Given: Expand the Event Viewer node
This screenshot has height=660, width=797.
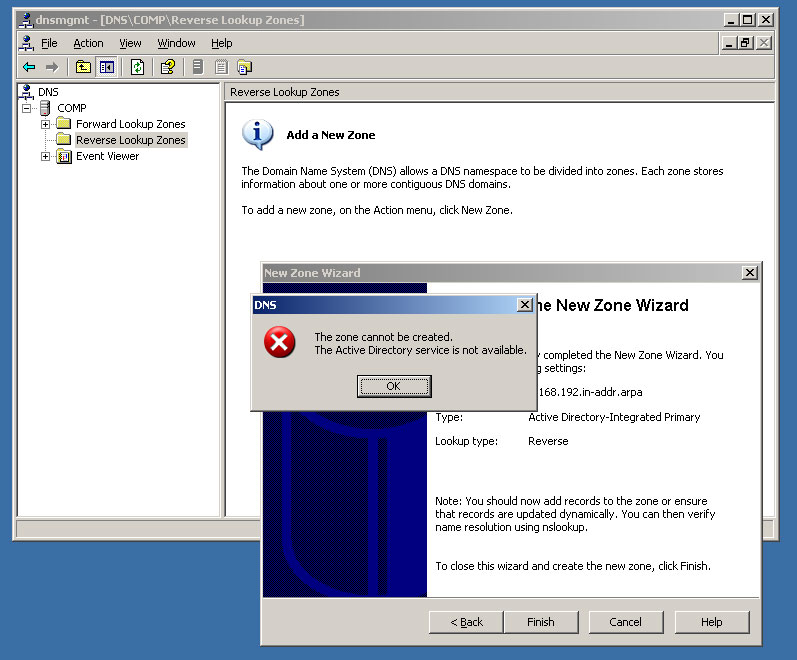Looking at the screenshot, I should click(45, 156).
